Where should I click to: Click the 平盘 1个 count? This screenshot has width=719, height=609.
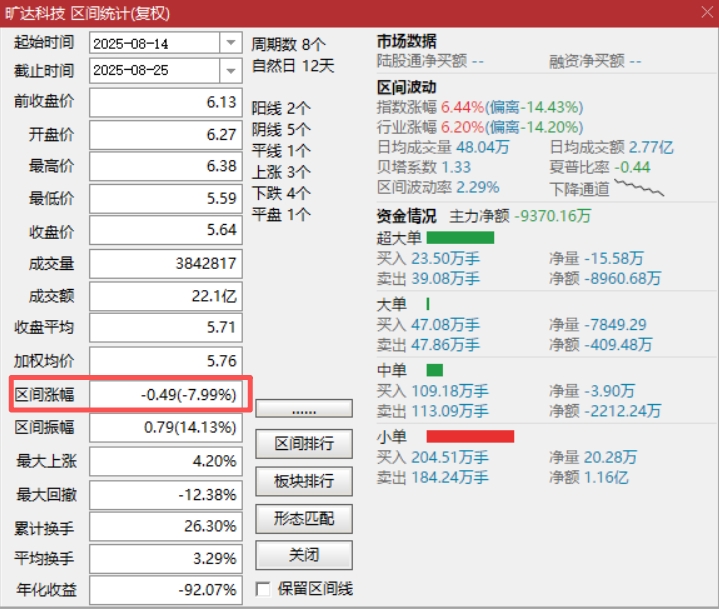pyautogui.click(x=281, y=214)
